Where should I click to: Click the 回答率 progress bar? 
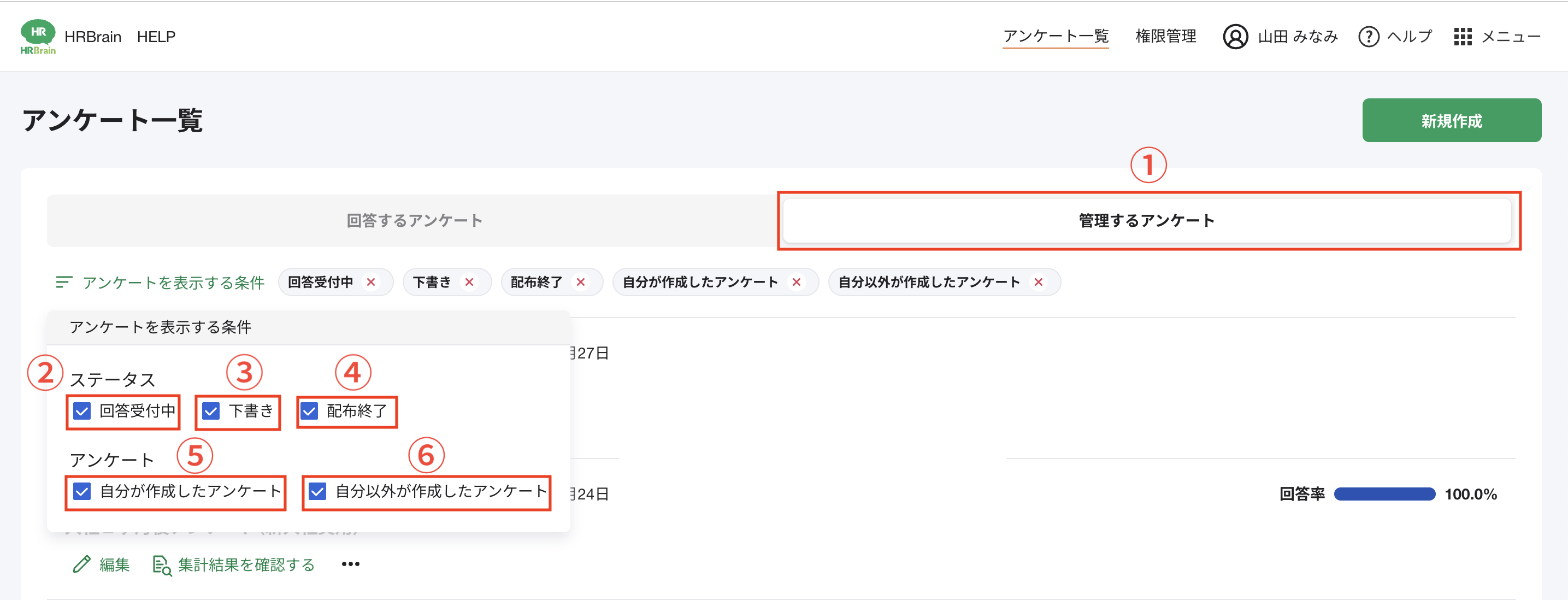pyautogui.click(x=1384, y=494)
